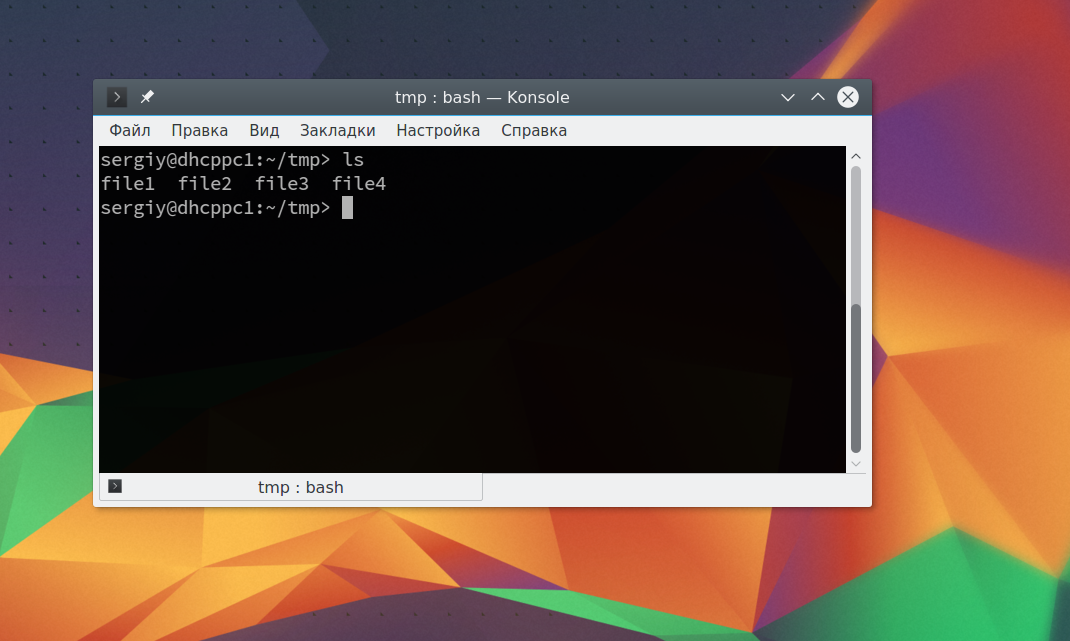Screen dimensions: 1070x641
Task: Expand the chevron dropdown in the title bar
Action: pyautogui.click(x=788, y=97)
